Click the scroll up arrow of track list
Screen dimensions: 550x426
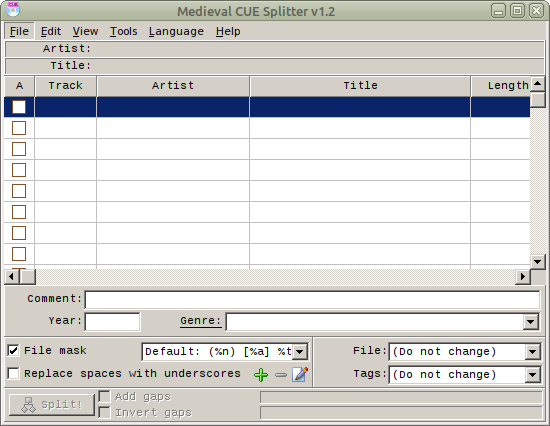pos(537,84)
